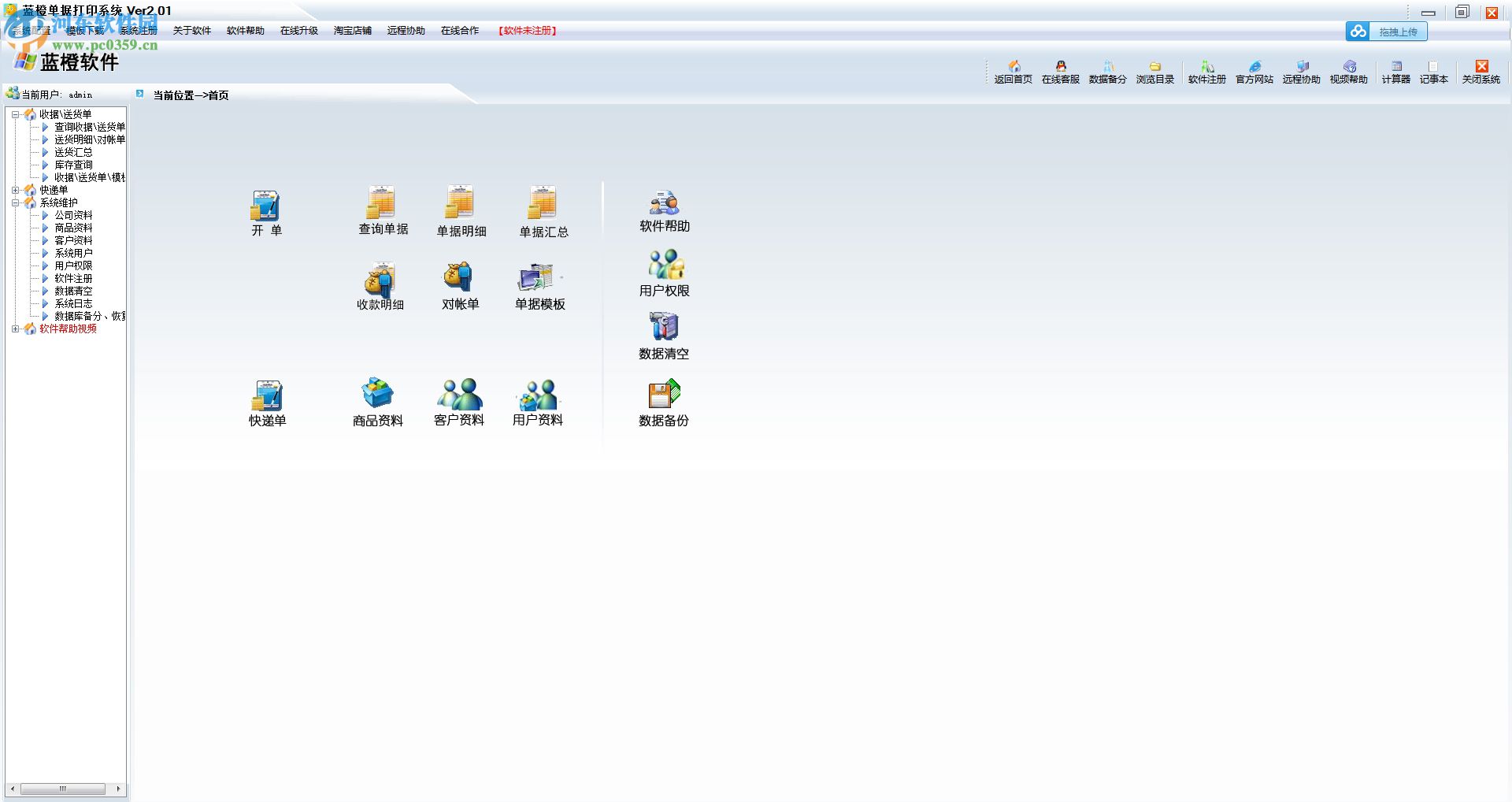Open 在线客服 from the toolbar

[x=1061, y=72]
